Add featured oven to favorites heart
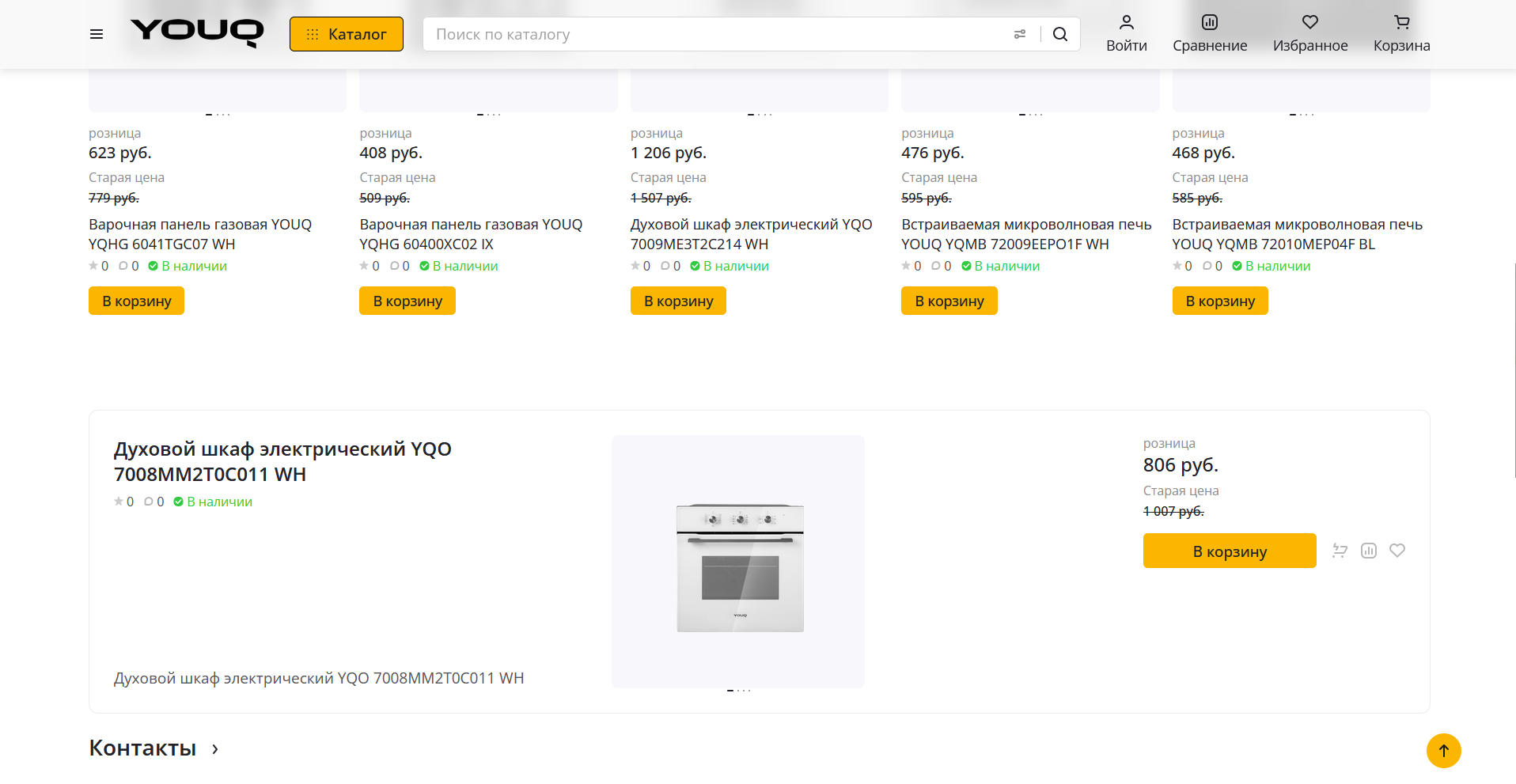This screenshot has height=784, width=1516. [1397, 551]
